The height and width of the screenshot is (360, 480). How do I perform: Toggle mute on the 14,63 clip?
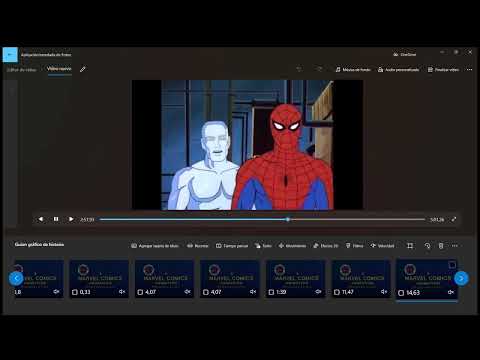point(451,292)
